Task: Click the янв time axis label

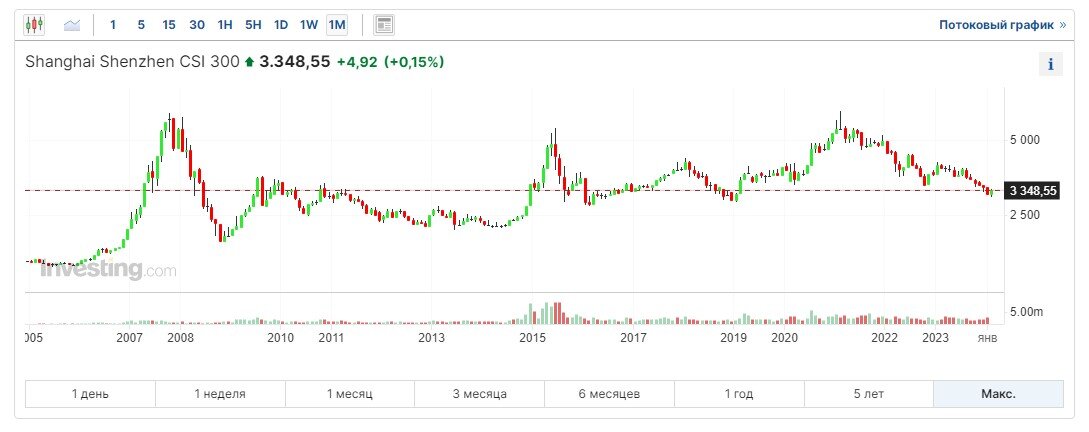Action: (x=988, y=338)
